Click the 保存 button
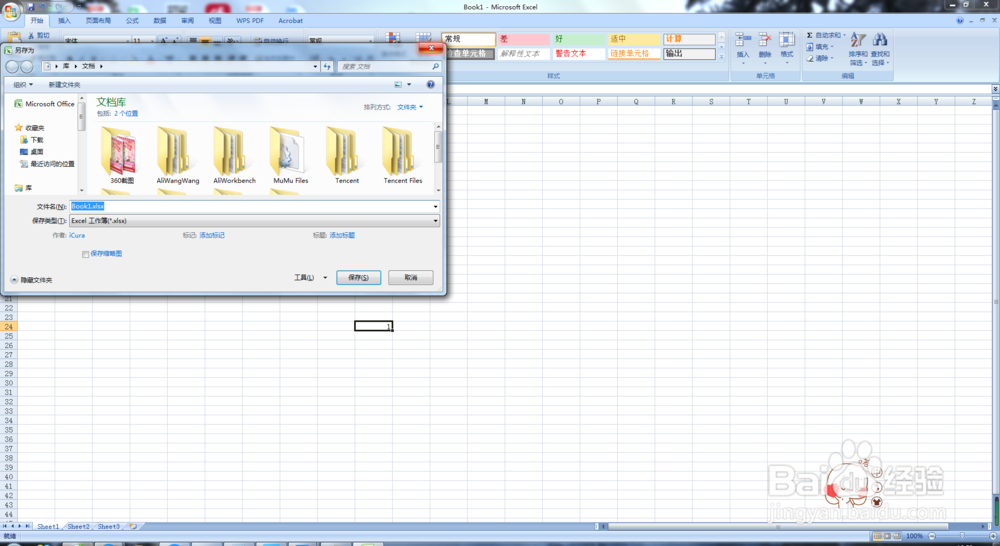This screenshot has width=1000, height=546. pos(358,277)
